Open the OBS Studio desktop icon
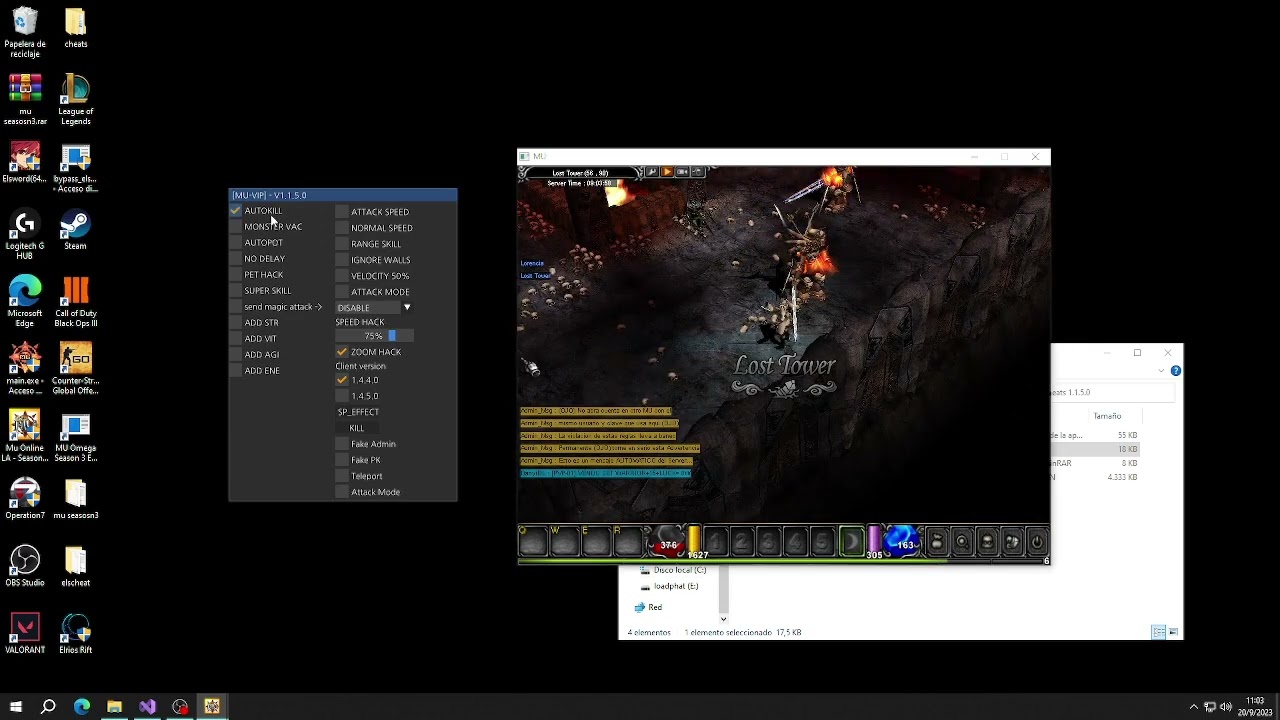 click(x=25, y=566)
